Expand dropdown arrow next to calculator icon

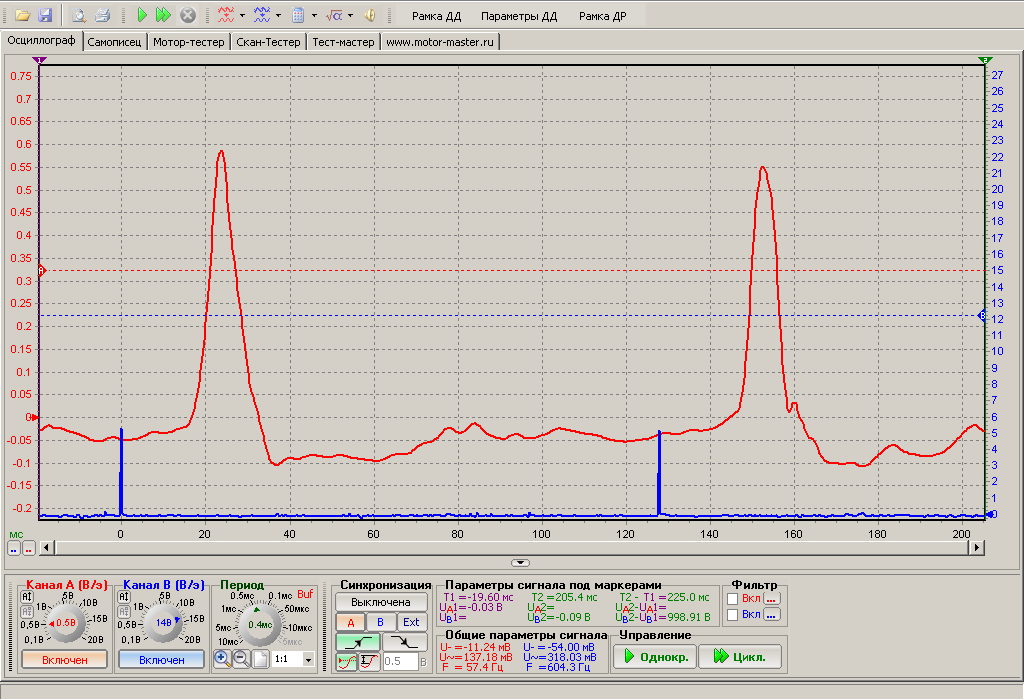coord(314,15)
